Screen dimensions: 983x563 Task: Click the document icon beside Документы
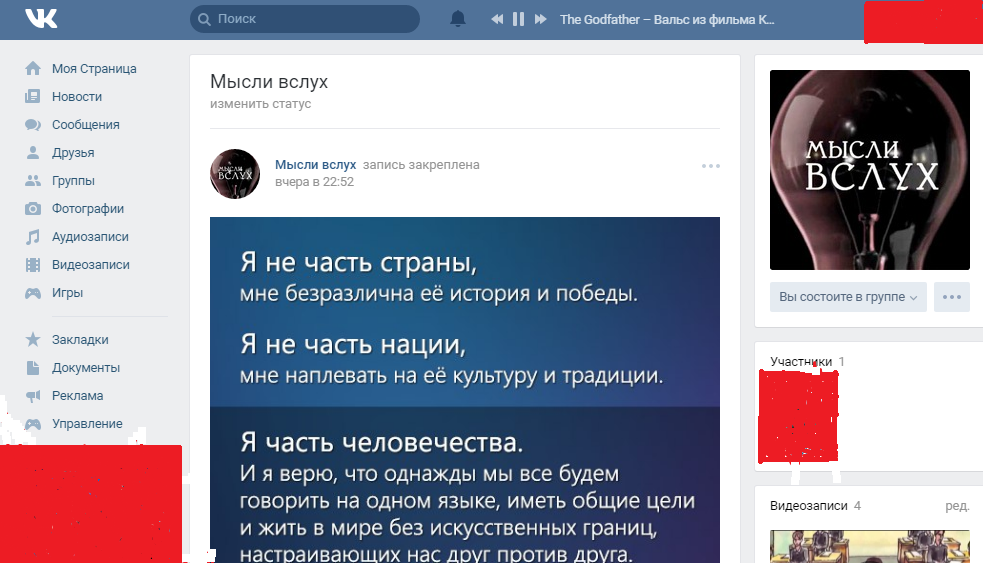(x=33, y=367)
